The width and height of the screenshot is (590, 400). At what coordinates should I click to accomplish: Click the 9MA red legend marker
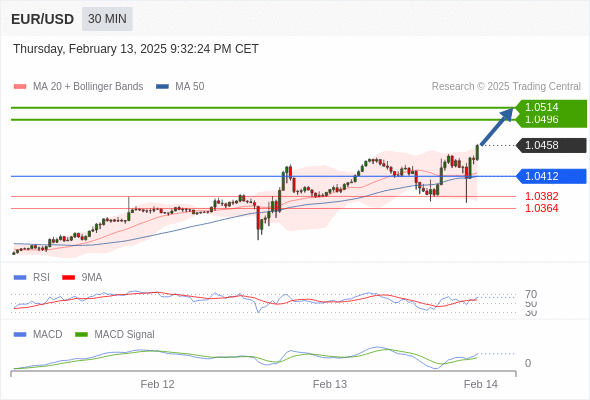pyautogui.click(x=68, y=278)
